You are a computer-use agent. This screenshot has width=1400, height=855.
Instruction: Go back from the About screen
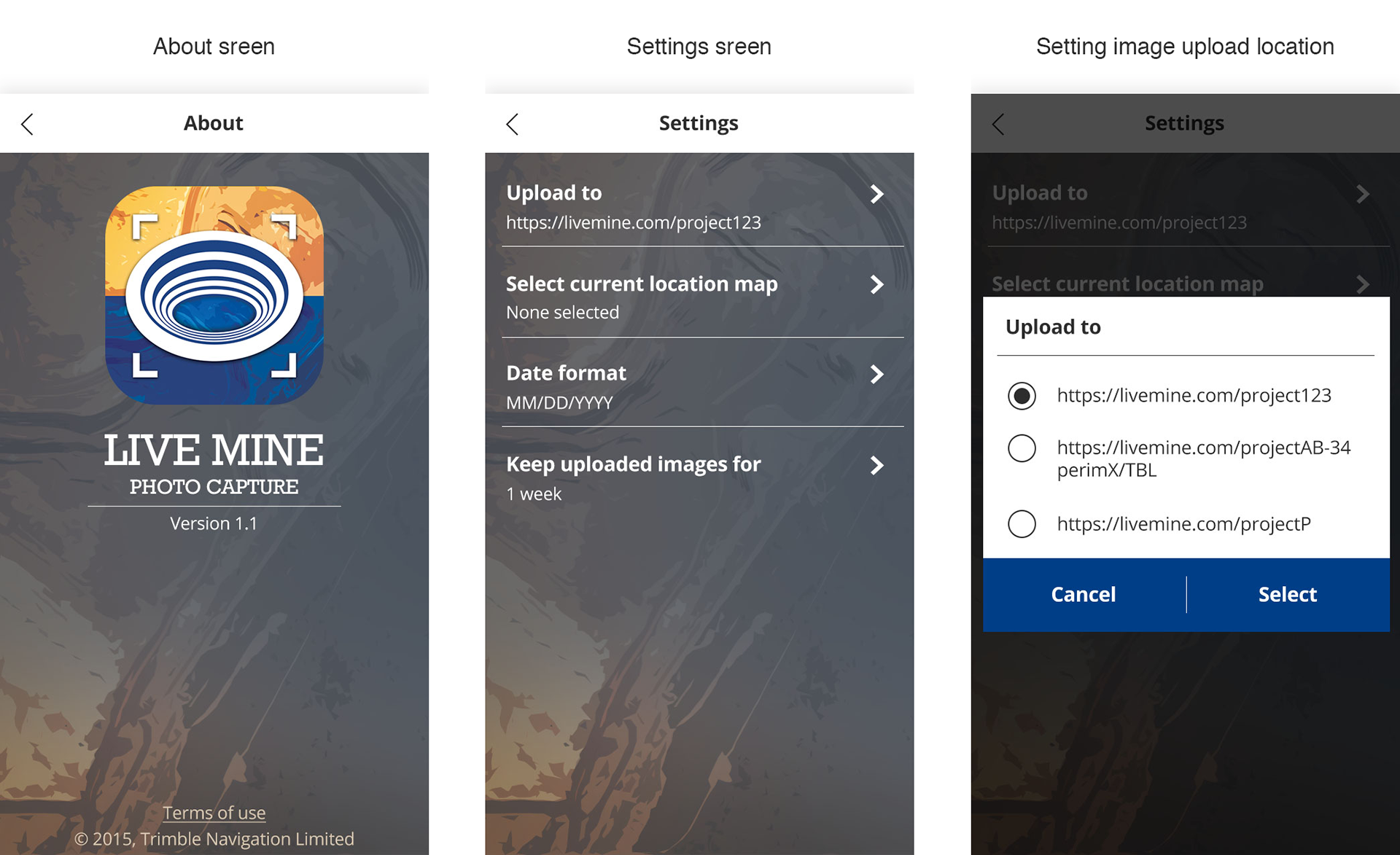pyautogui.click(x=28, y=124)
